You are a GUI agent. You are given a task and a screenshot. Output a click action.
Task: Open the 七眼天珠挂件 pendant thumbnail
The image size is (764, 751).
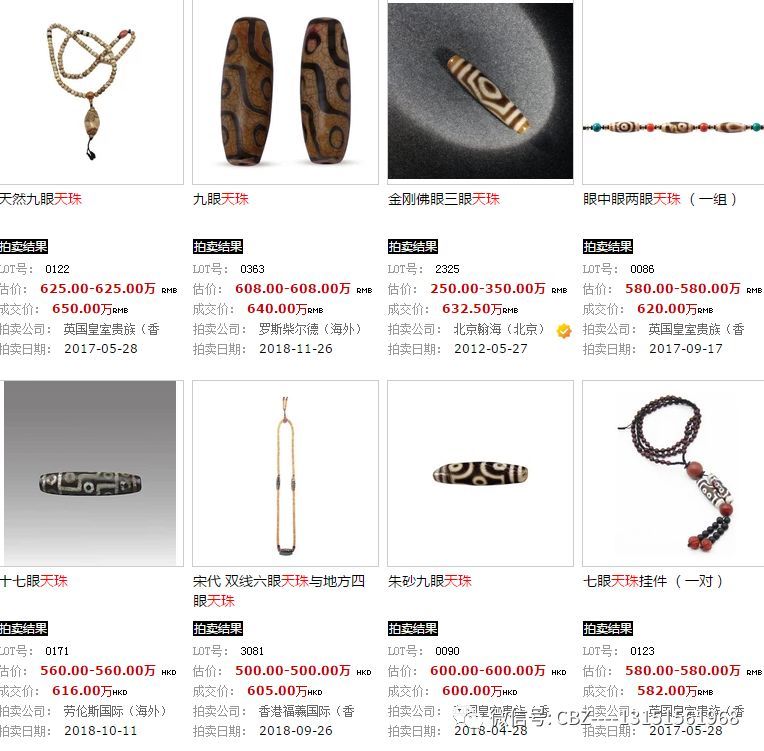673,473
